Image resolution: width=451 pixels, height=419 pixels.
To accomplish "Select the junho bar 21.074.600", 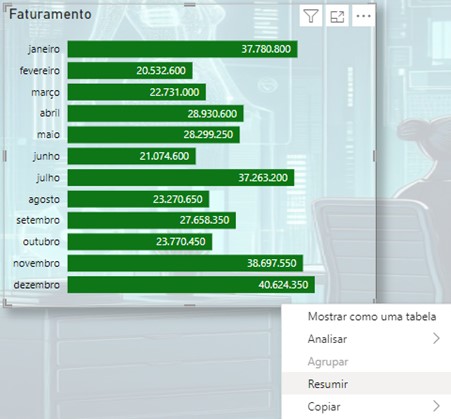I will click(x=132, y=156).
